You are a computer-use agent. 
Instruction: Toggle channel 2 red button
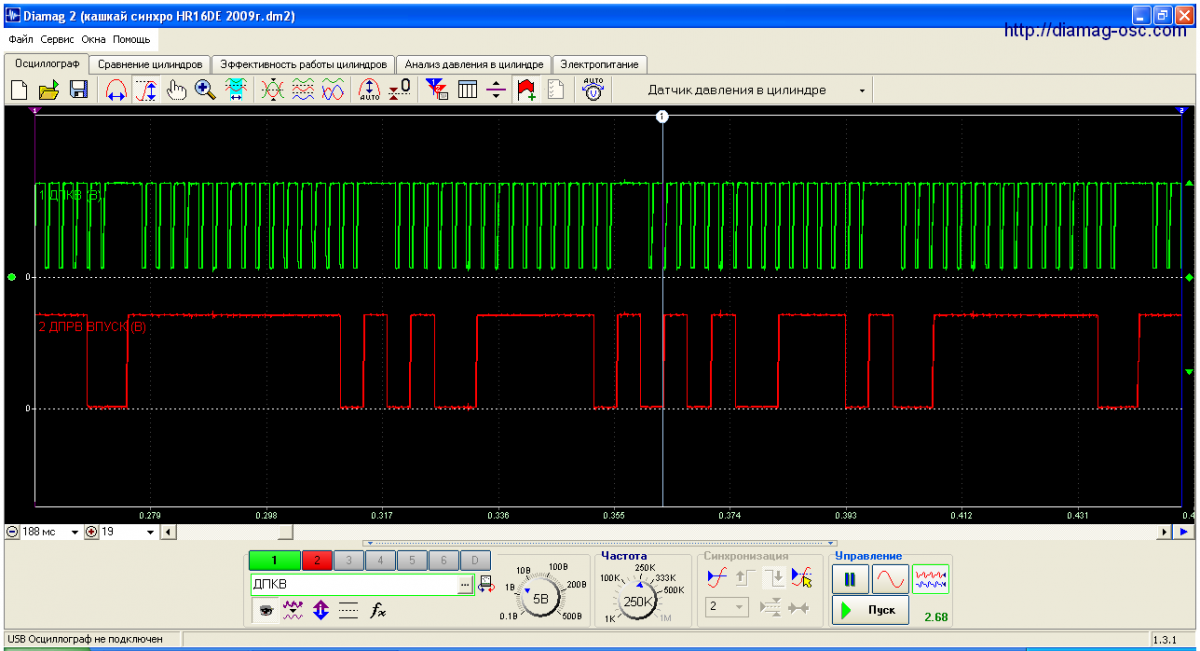[x=316, y=561]
